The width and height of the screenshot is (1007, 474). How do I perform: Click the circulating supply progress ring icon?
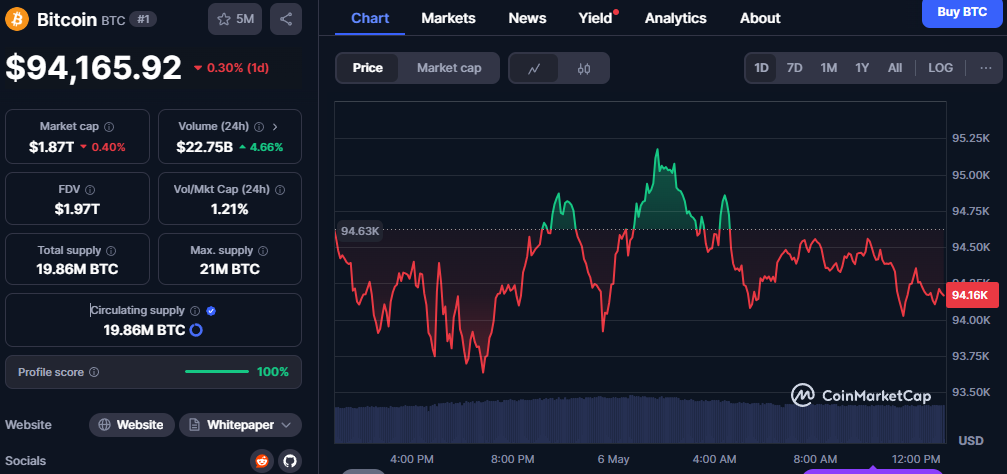196,330
